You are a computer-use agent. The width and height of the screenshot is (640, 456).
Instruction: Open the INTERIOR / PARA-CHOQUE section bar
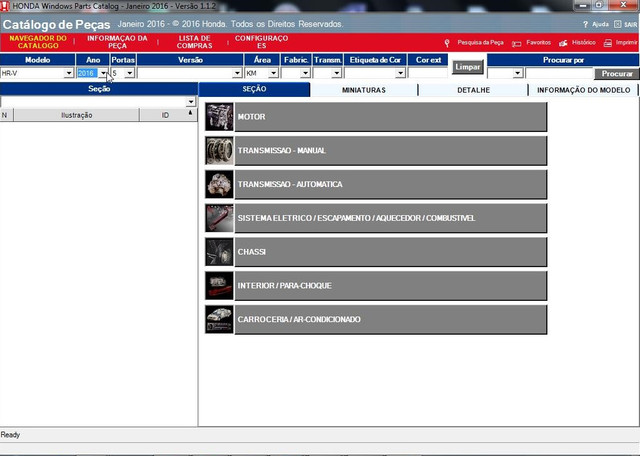391,286
